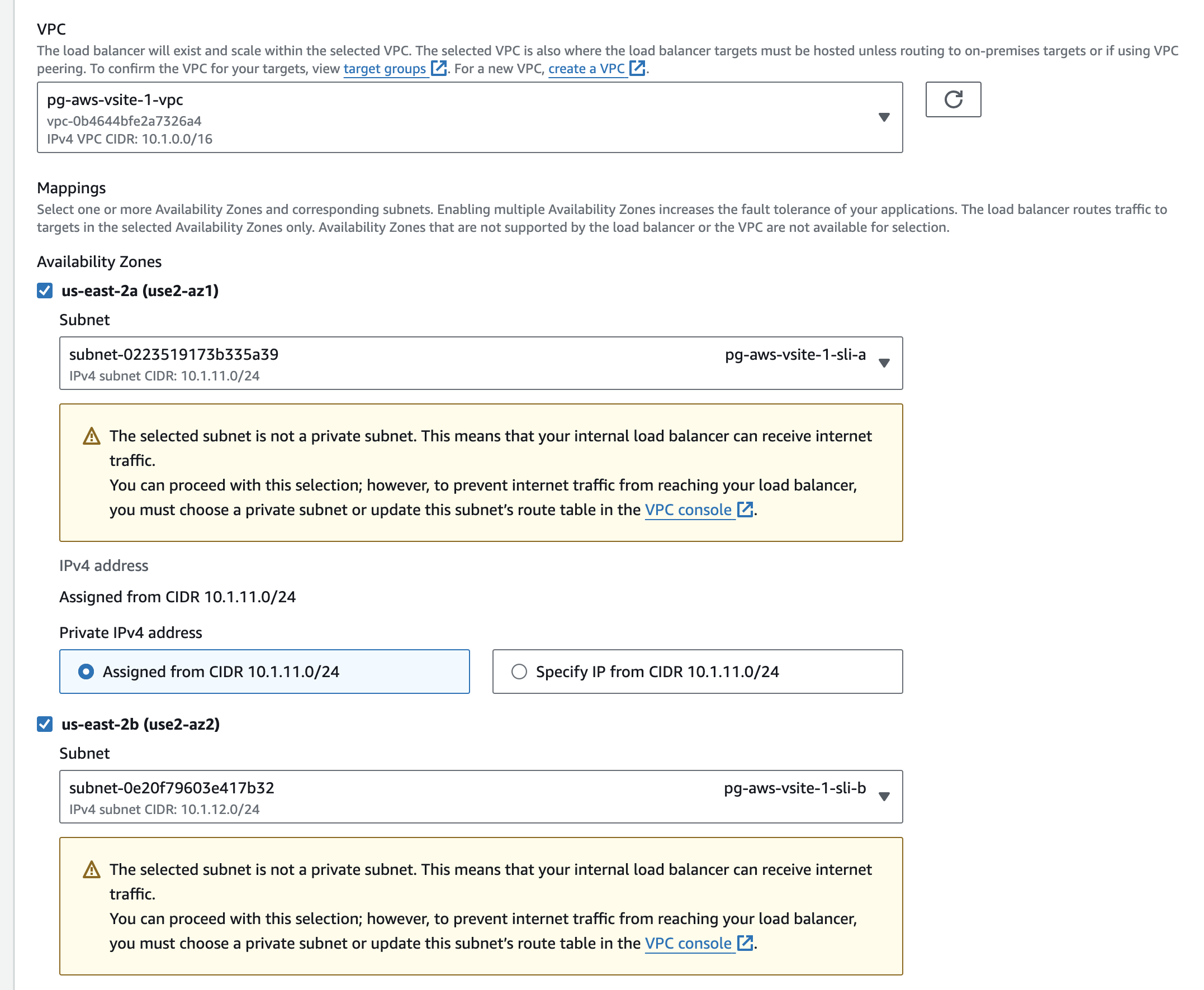Click the external link icon after the first VPC console link

[x=745, y=510]
